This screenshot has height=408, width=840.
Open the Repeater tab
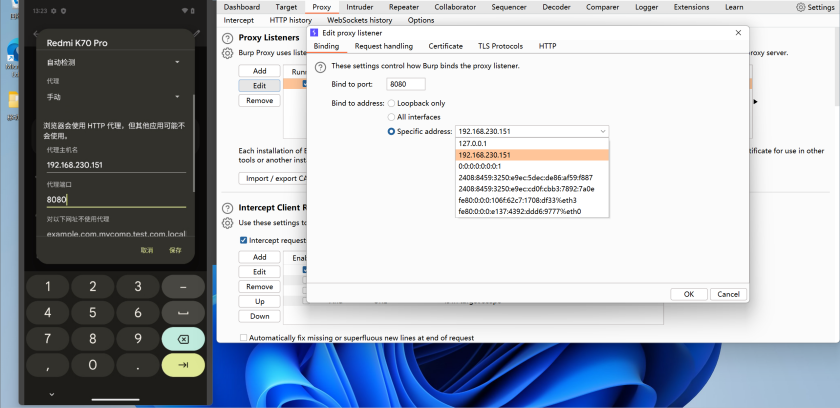pyautogui.click(x=404, y=7)
